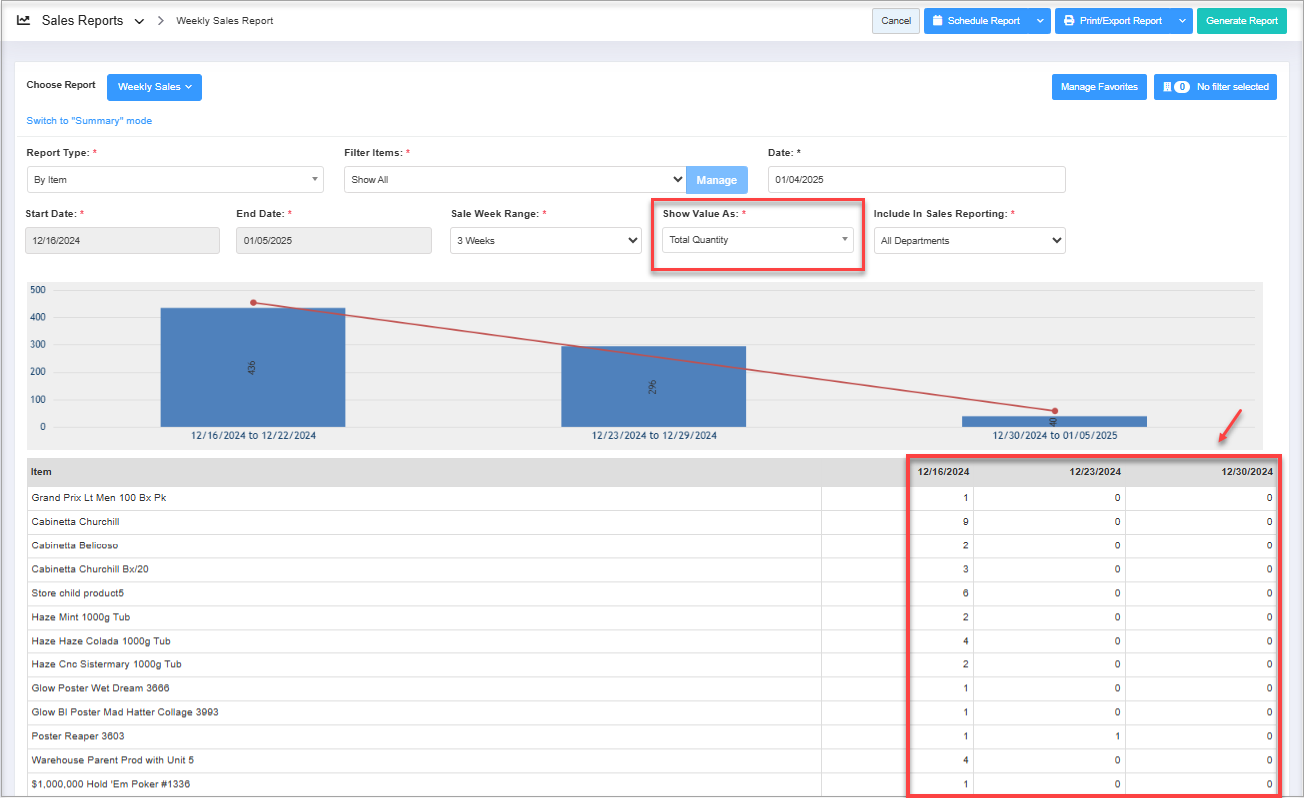Click Schedule Report button
This screenshot has width=1304, height=798.
[976, 21]
